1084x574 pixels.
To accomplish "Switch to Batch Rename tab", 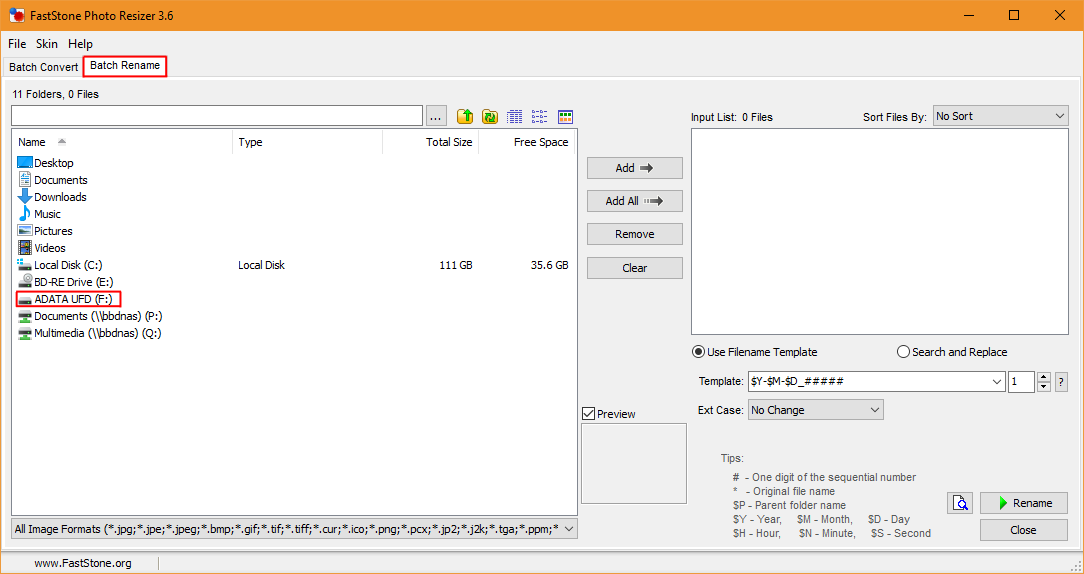I will 125,66.
